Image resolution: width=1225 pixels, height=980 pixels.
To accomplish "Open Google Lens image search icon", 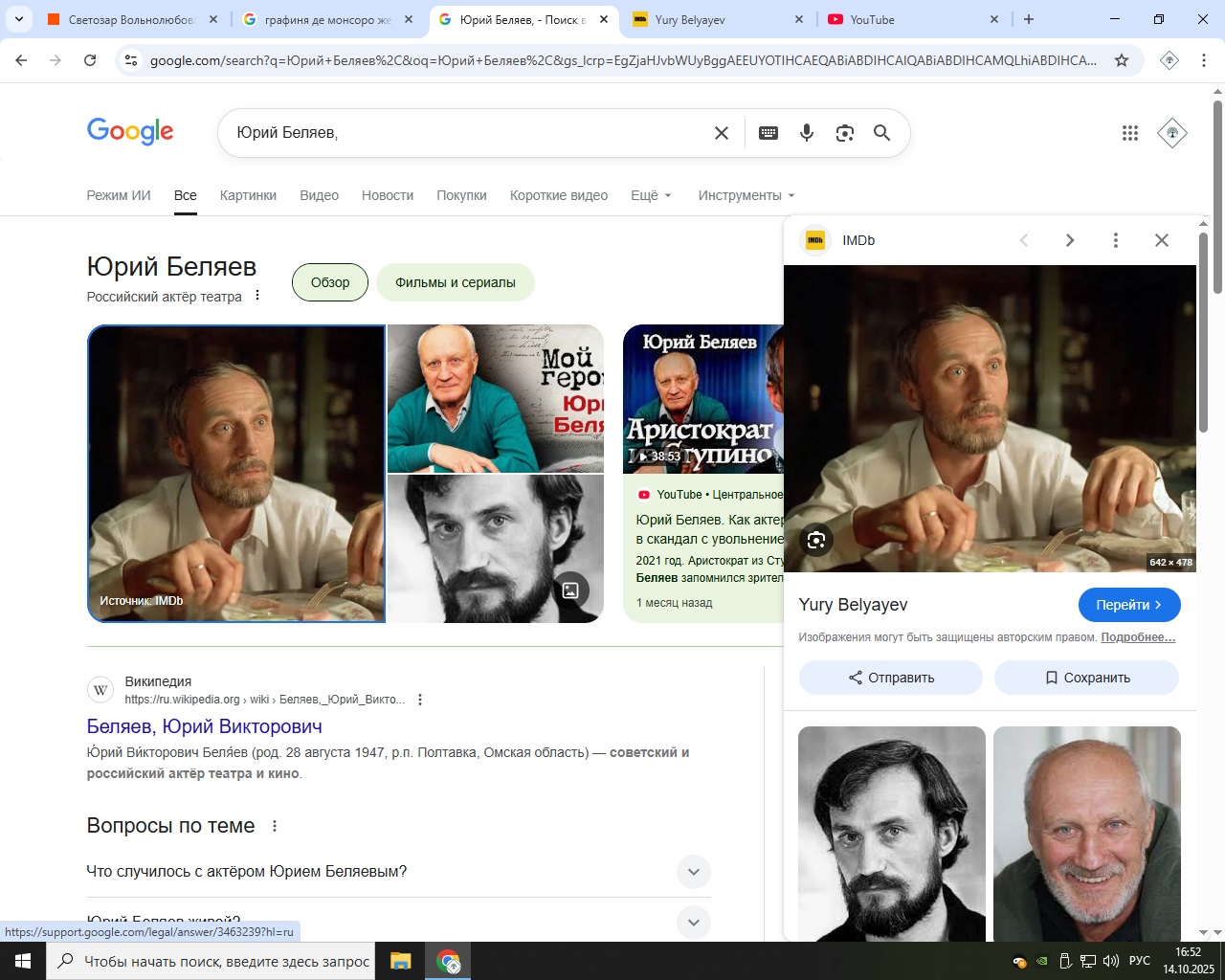I will point(844,133).
